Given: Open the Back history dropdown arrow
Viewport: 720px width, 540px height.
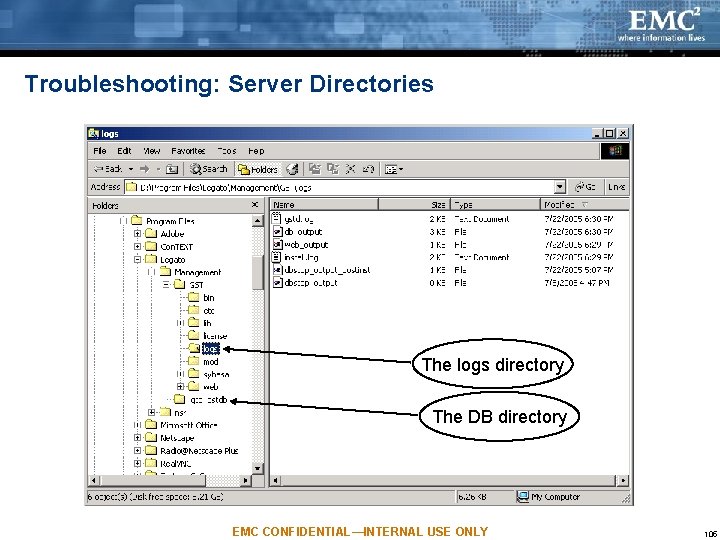Looking at the screenshot, I should [x=130, y=169].
